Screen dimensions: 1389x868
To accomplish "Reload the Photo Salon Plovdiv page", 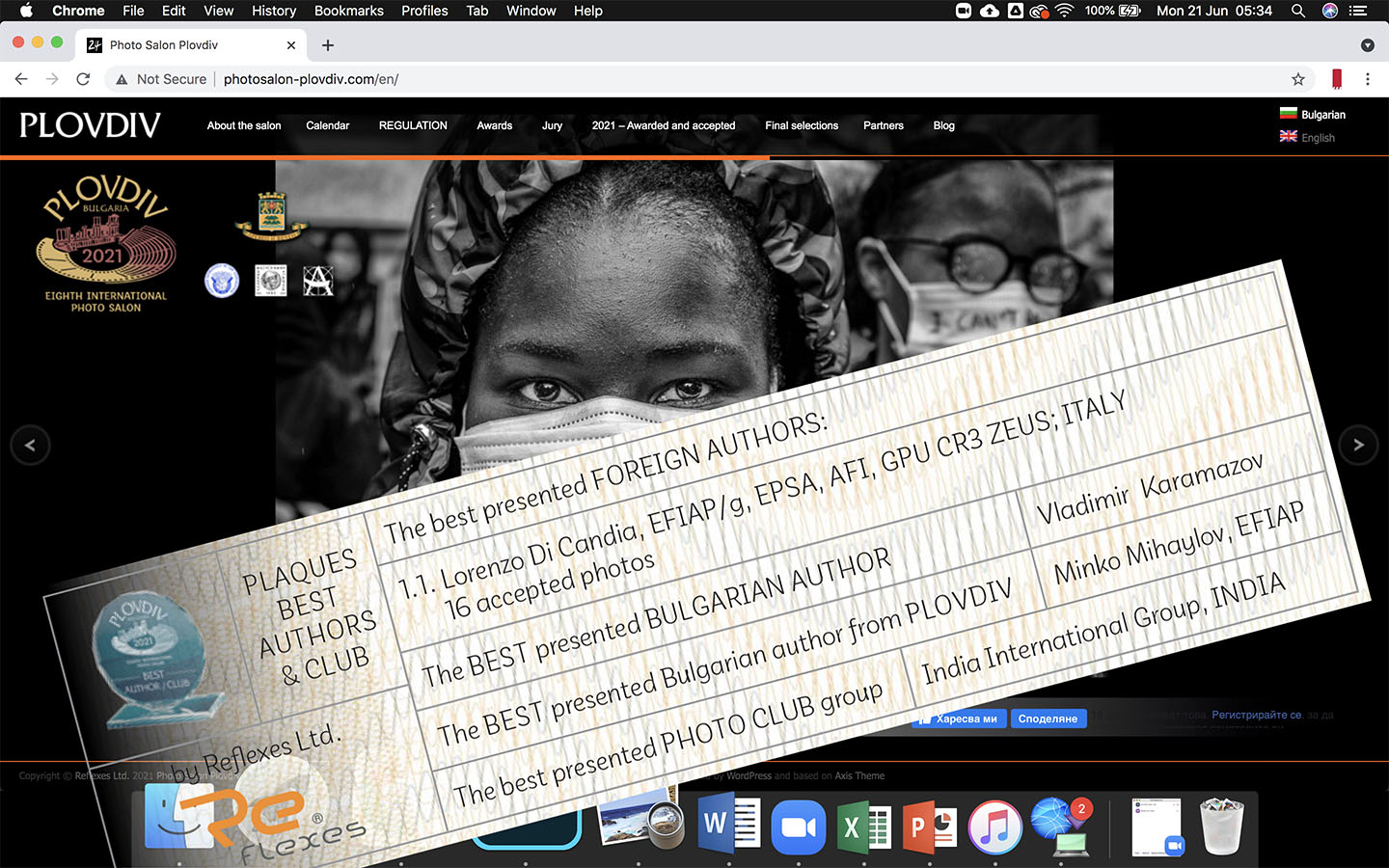I will [x=83, y=79].
